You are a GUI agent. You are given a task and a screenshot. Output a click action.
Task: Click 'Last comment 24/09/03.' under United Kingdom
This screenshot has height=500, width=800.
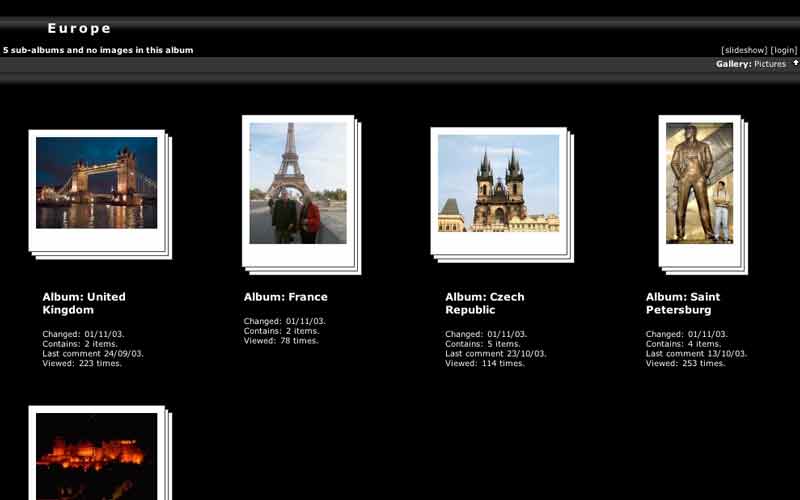click(x=93, y=354)
